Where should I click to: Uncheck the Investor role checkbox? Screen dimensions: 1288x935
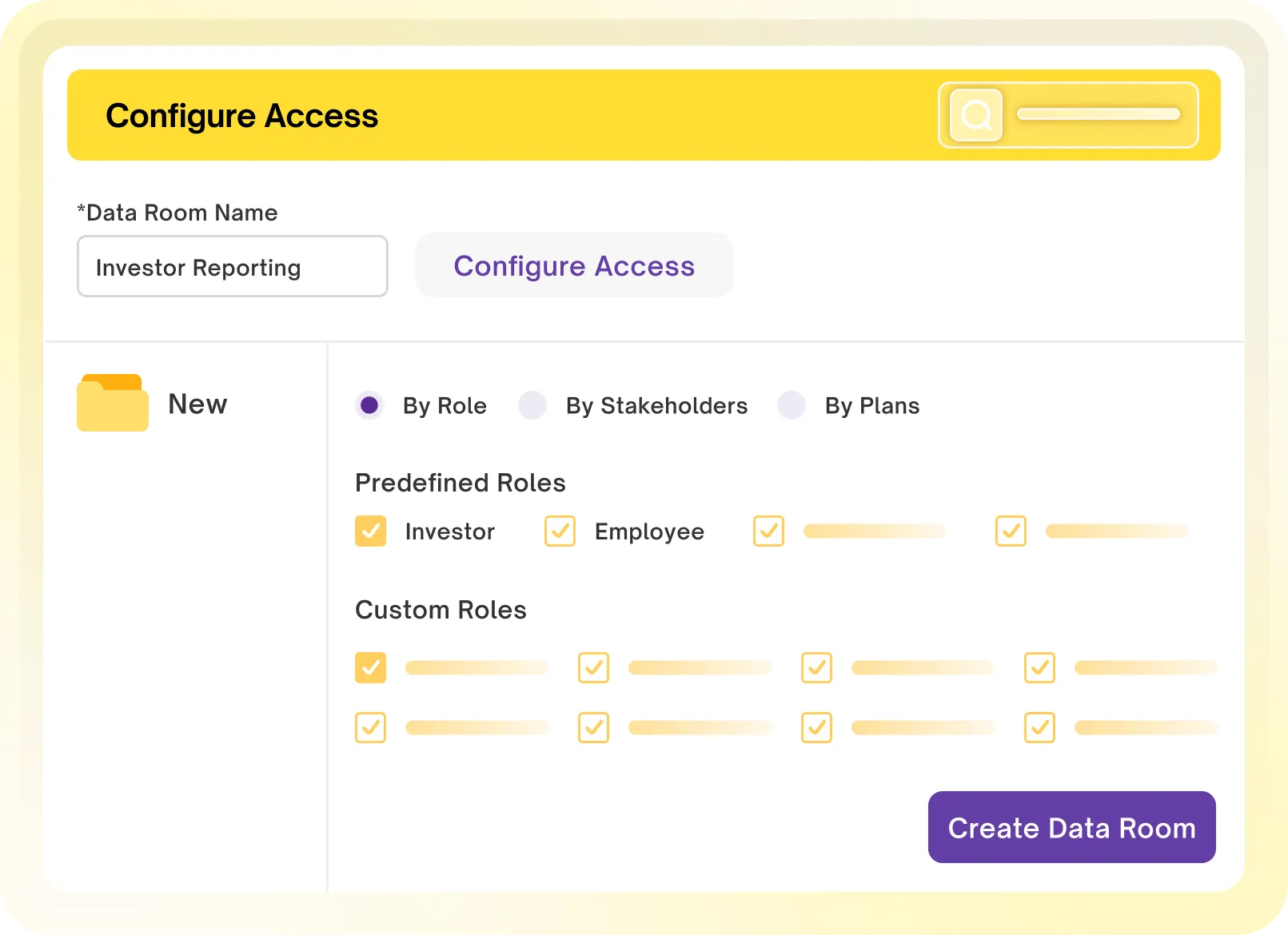[x=370, y=531]
